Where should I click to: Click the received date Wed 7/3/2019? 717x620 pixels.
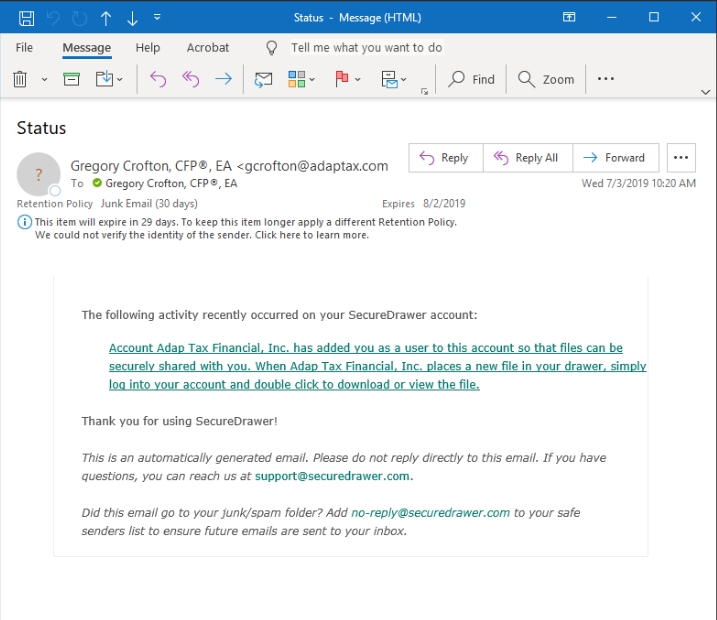click(x=638, y=183)
